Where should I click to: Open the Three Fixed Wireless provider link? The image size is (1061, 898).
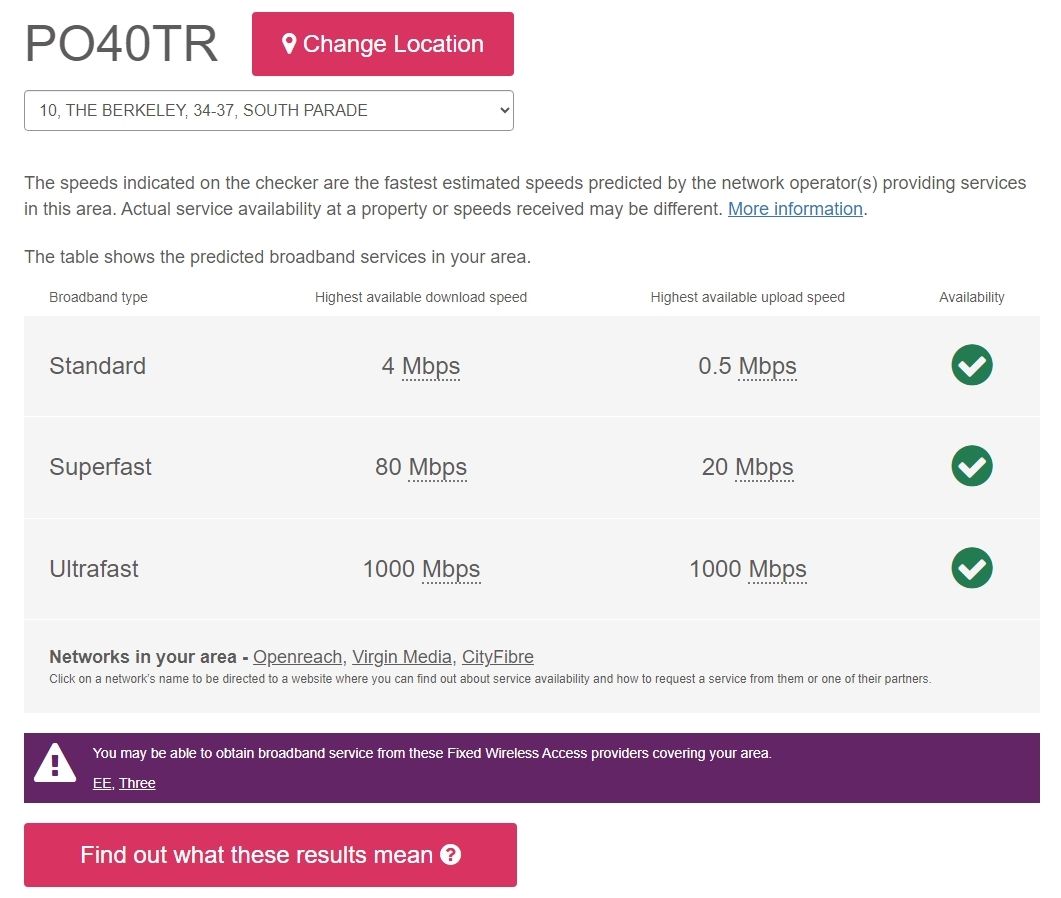coord(137,783)
